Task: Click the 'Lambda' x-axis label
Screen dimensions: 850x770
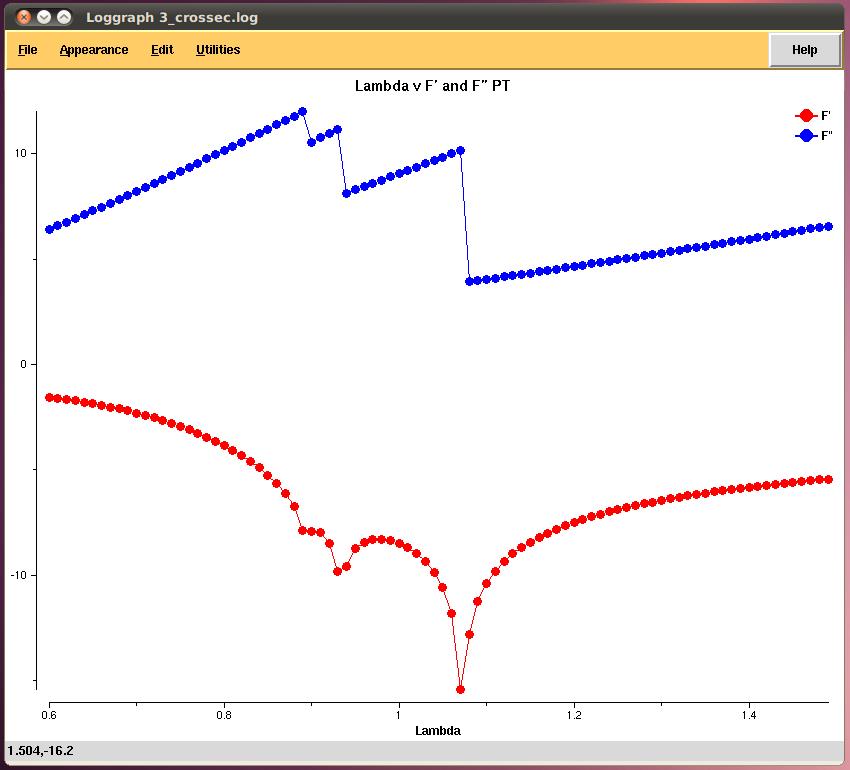Action: point(438,730)
